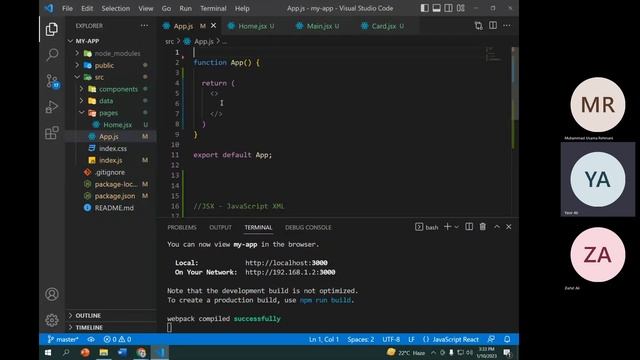Image resolution: width=640 pixels, height=360 pixels.
Task: Open the Accounts menu icon
Action: (52, 294)
